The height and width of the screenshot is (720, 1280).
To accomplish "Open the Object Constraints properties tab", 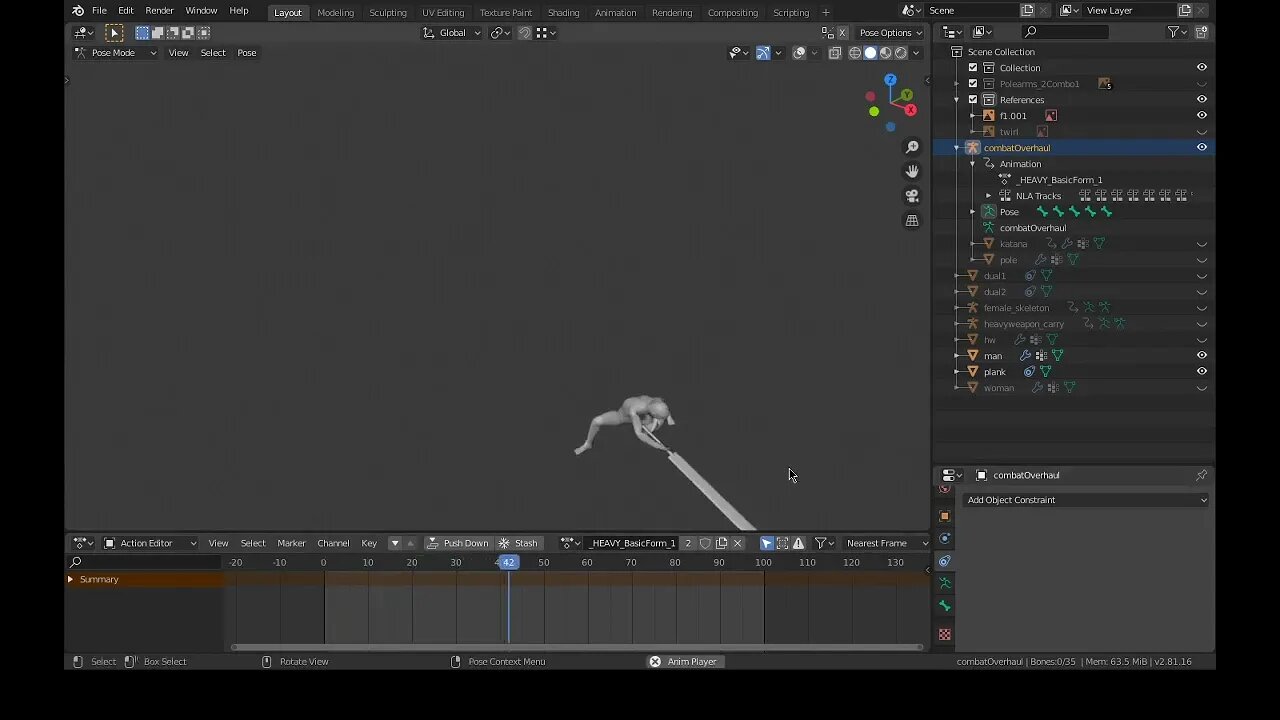I will coord(944,561).
